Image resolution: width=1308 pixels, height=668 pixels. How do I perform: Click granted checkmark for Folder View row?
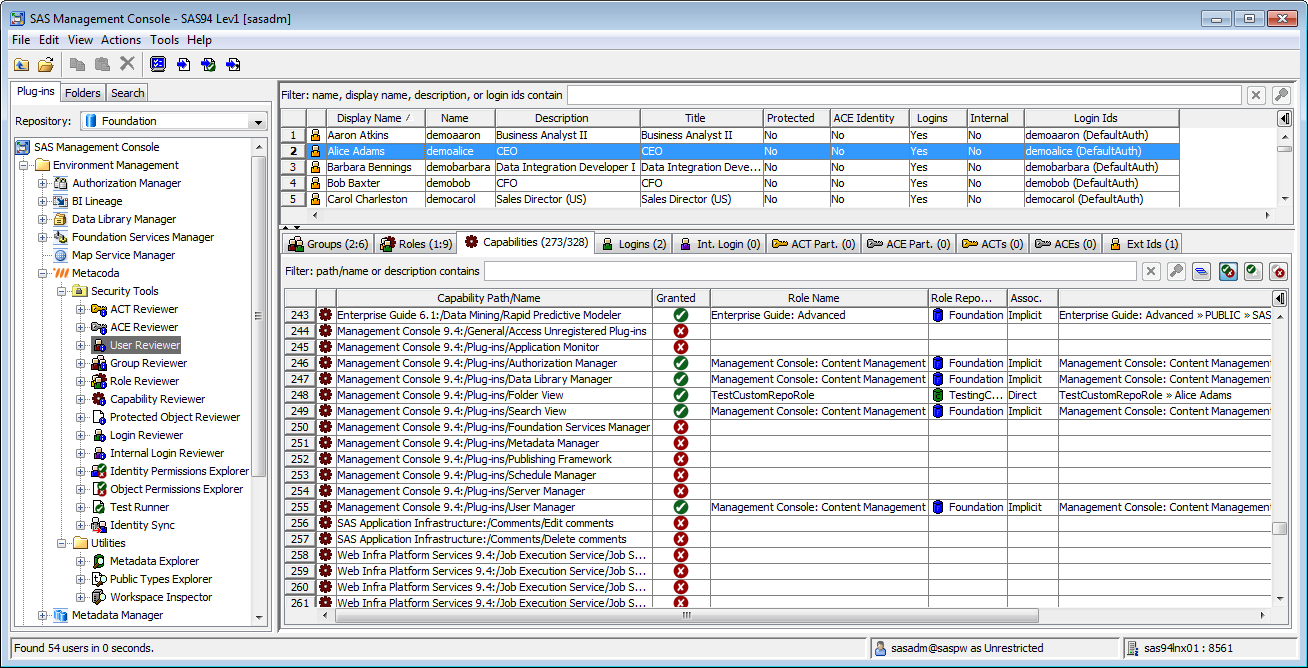coord(681,395)
